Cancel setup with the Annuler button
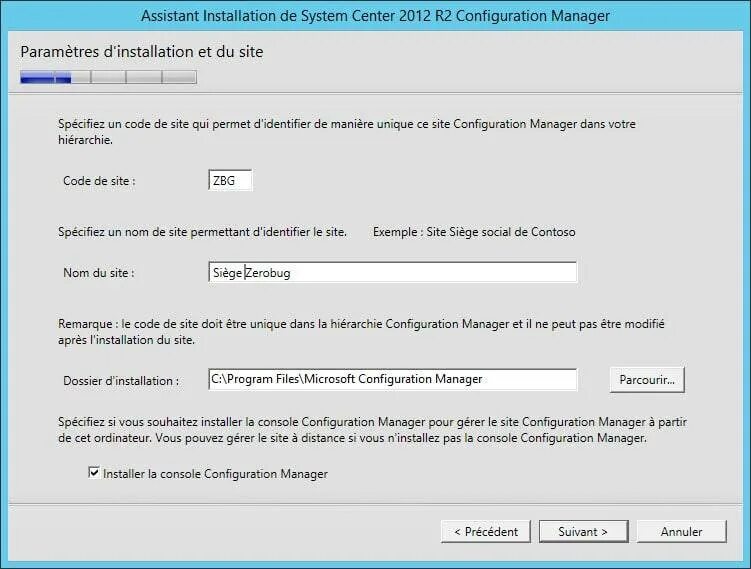The height and width of the screenshot is (569, 751). pyautogui.click(x=681, y=532)
